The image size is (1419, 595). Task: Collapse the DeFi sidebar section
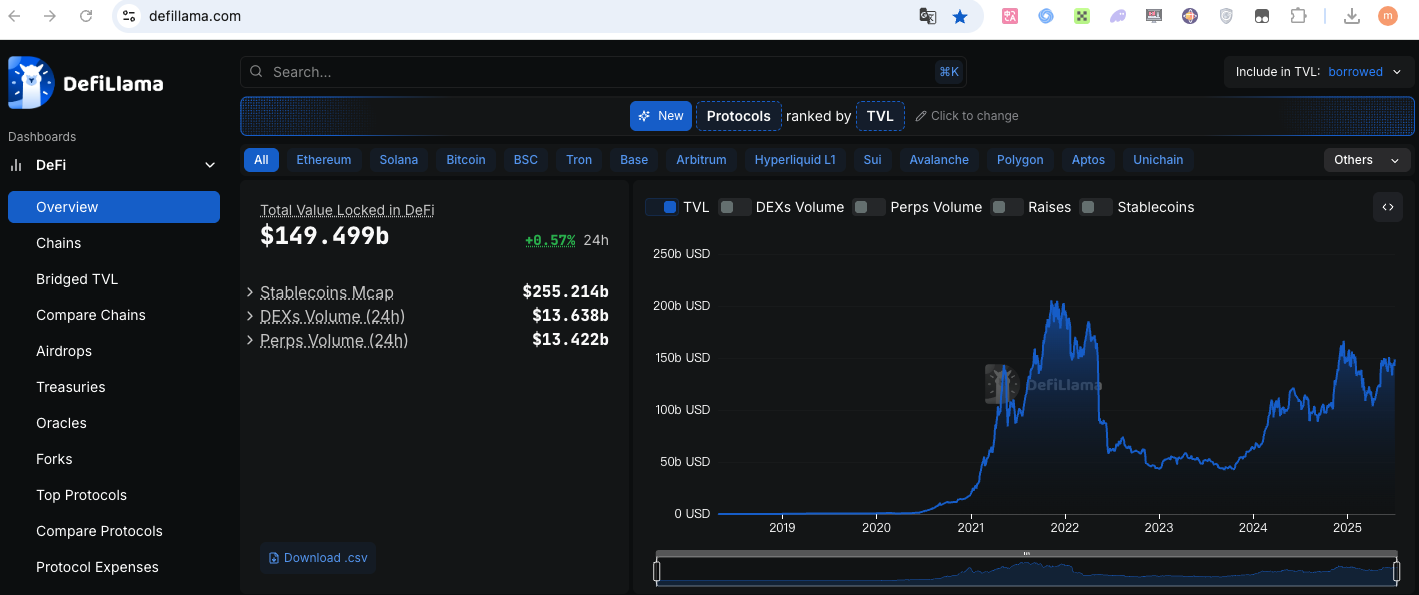click(210, 165)
